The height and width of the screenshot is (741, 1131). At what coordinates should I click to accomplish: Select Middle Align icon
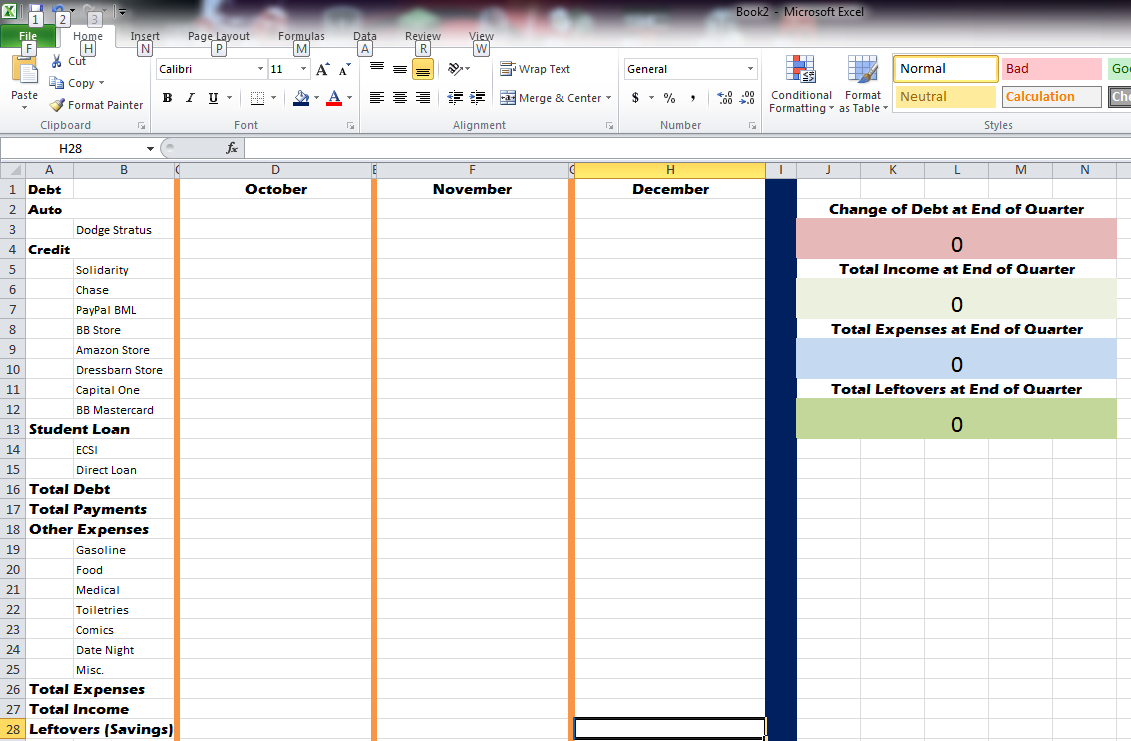(x=400, y=69)
